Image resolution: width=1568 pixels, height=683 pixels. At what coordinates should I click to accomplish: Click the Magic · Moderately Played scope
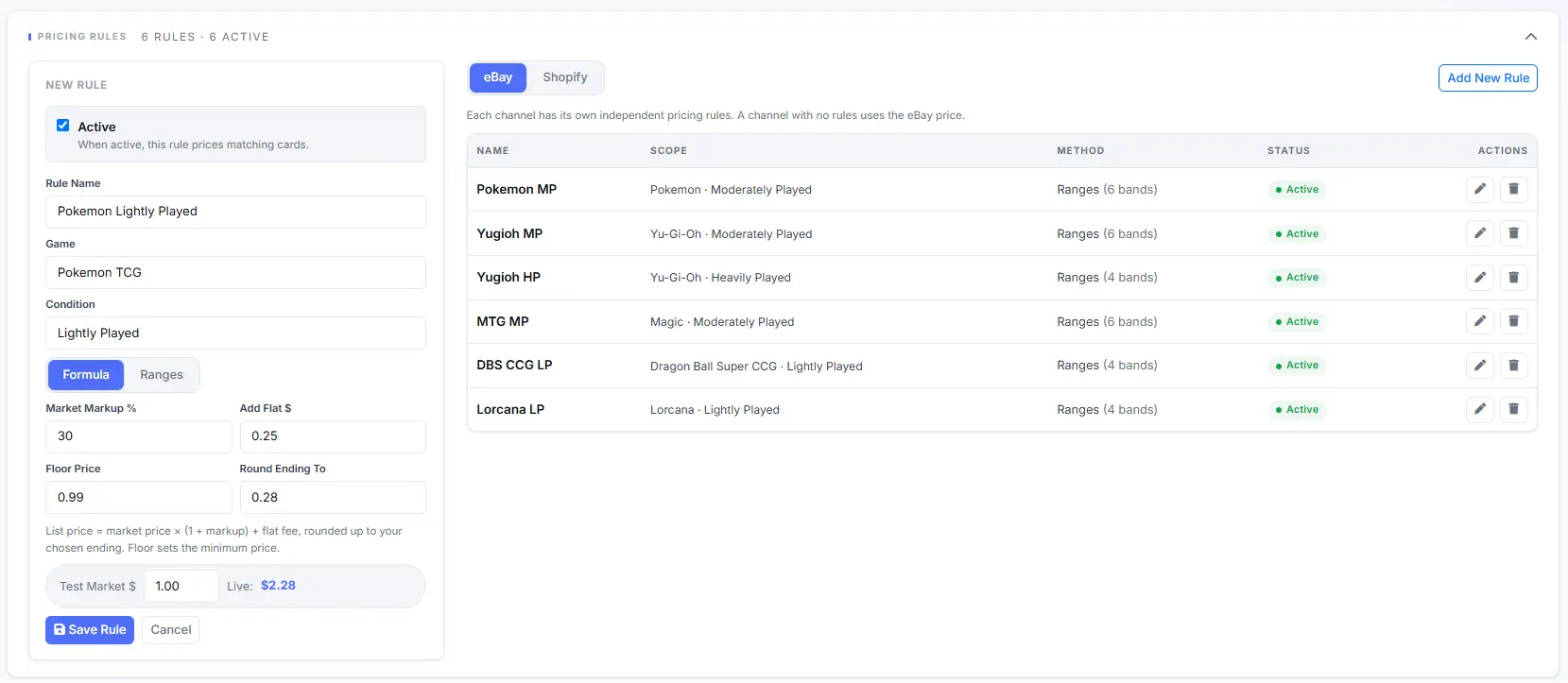click(722, 322)
